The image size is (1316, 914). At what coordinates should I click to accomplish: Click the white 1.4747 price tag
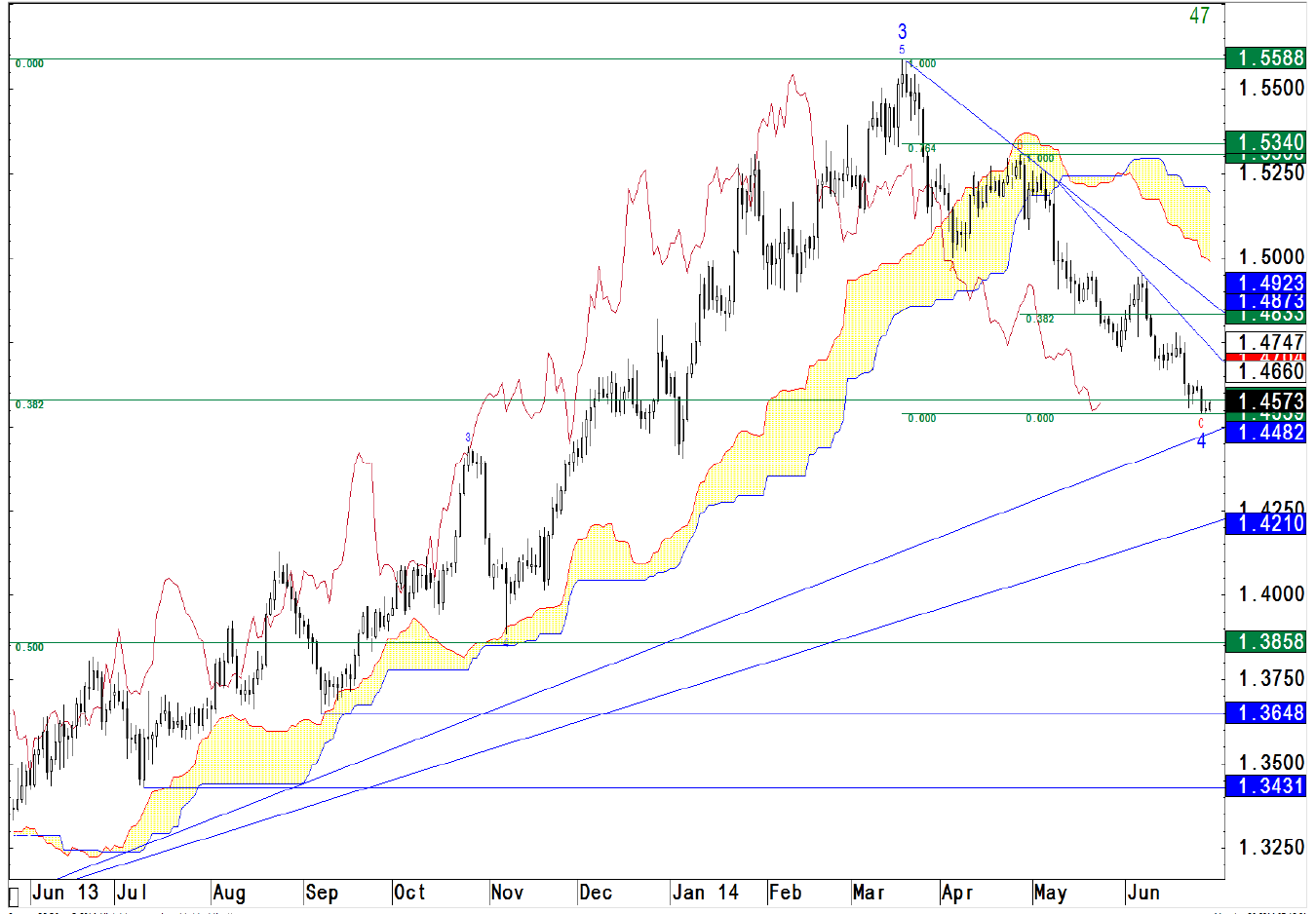click(x=1265, y=341)
